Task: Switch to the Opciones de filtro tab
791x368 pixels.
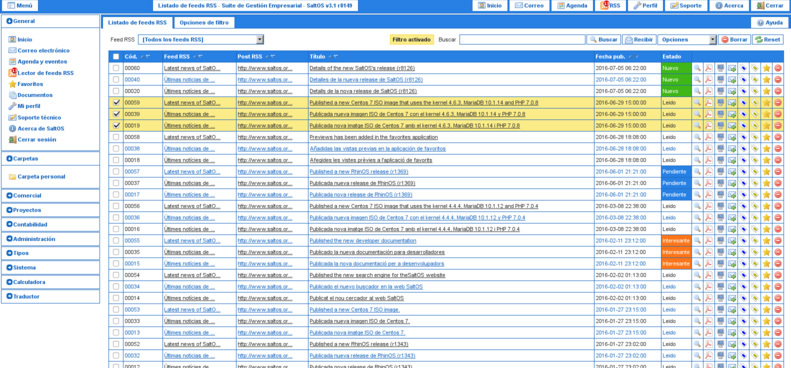Action: 204,23
